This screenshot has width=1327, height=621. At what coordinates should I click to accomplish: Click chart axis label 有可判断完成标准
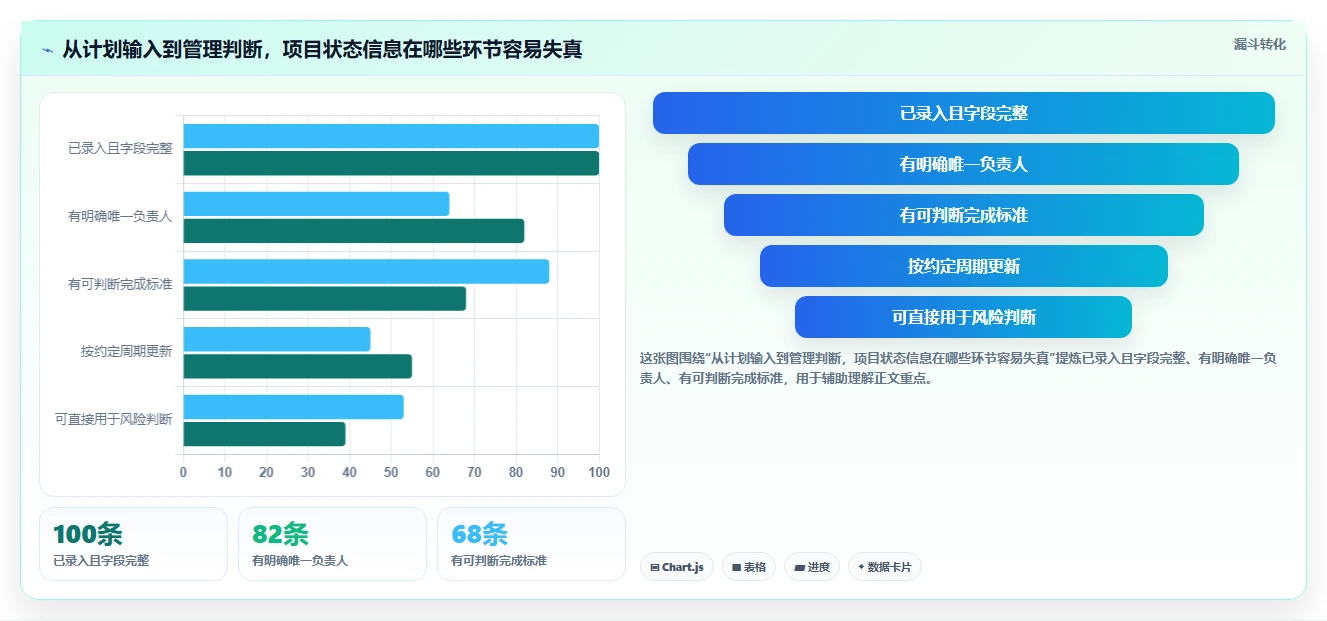[x=120, y=284]
